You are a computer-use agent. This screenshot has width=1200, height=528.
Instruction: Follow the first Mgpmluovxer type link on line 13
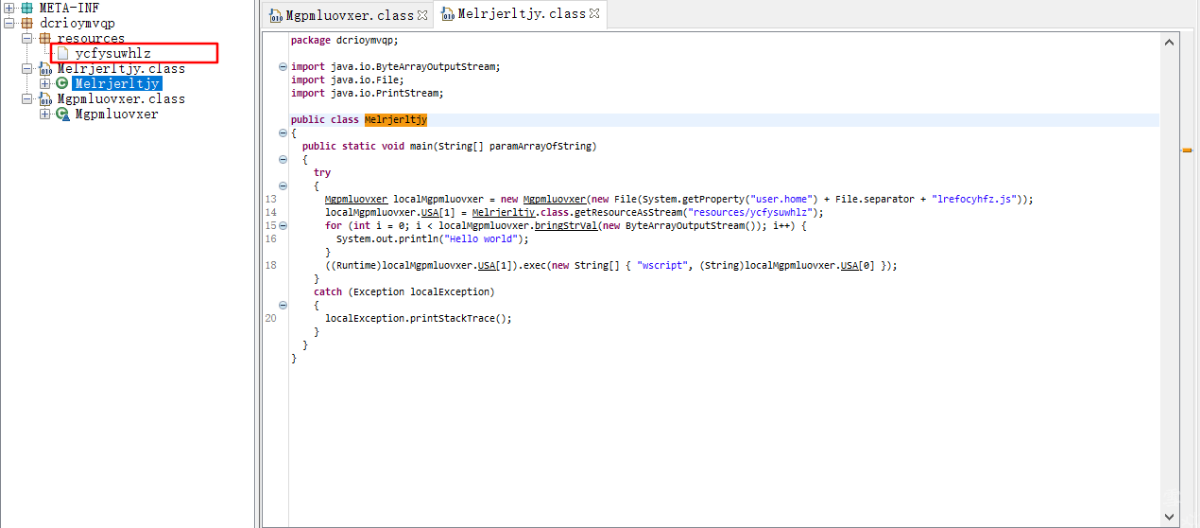pos(356,199)
